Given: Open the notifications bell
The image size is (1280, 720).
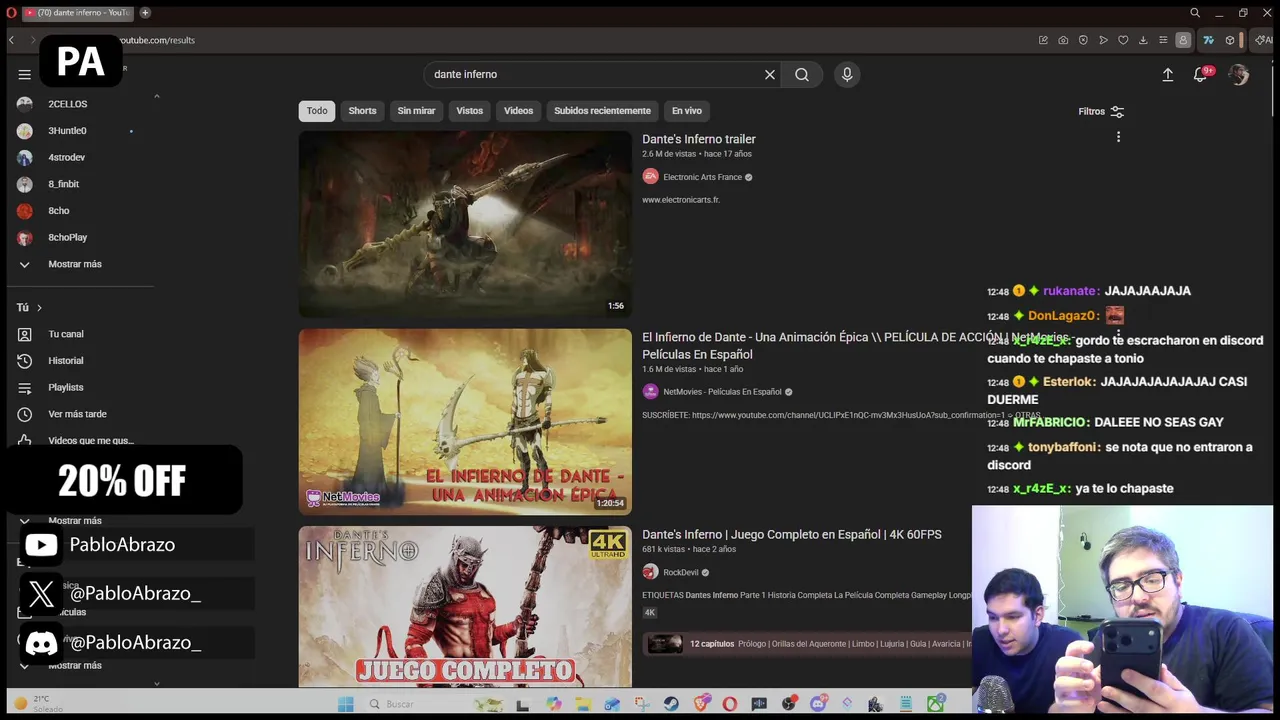Looking at the screenshot, I should [x=1201, y=74].
